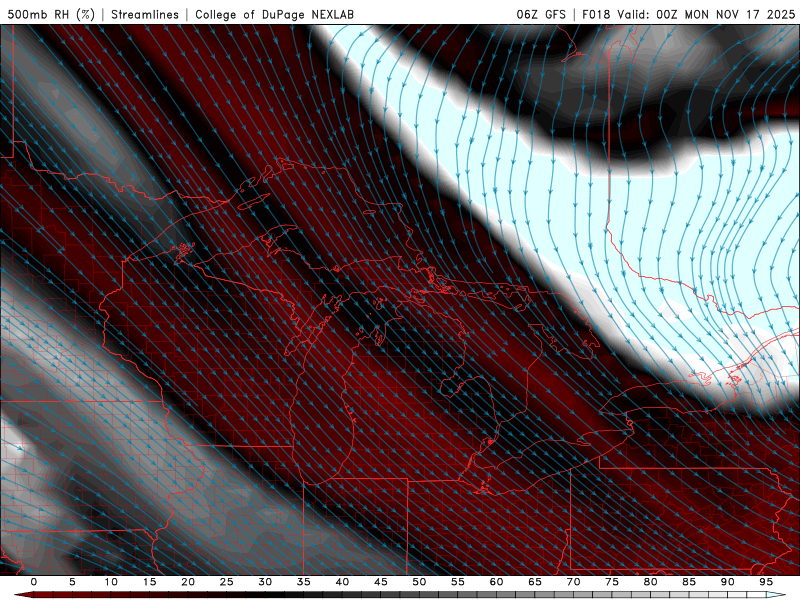
Task: Click the 65 label on the RH legend
Action: click(x=535, y=582)
